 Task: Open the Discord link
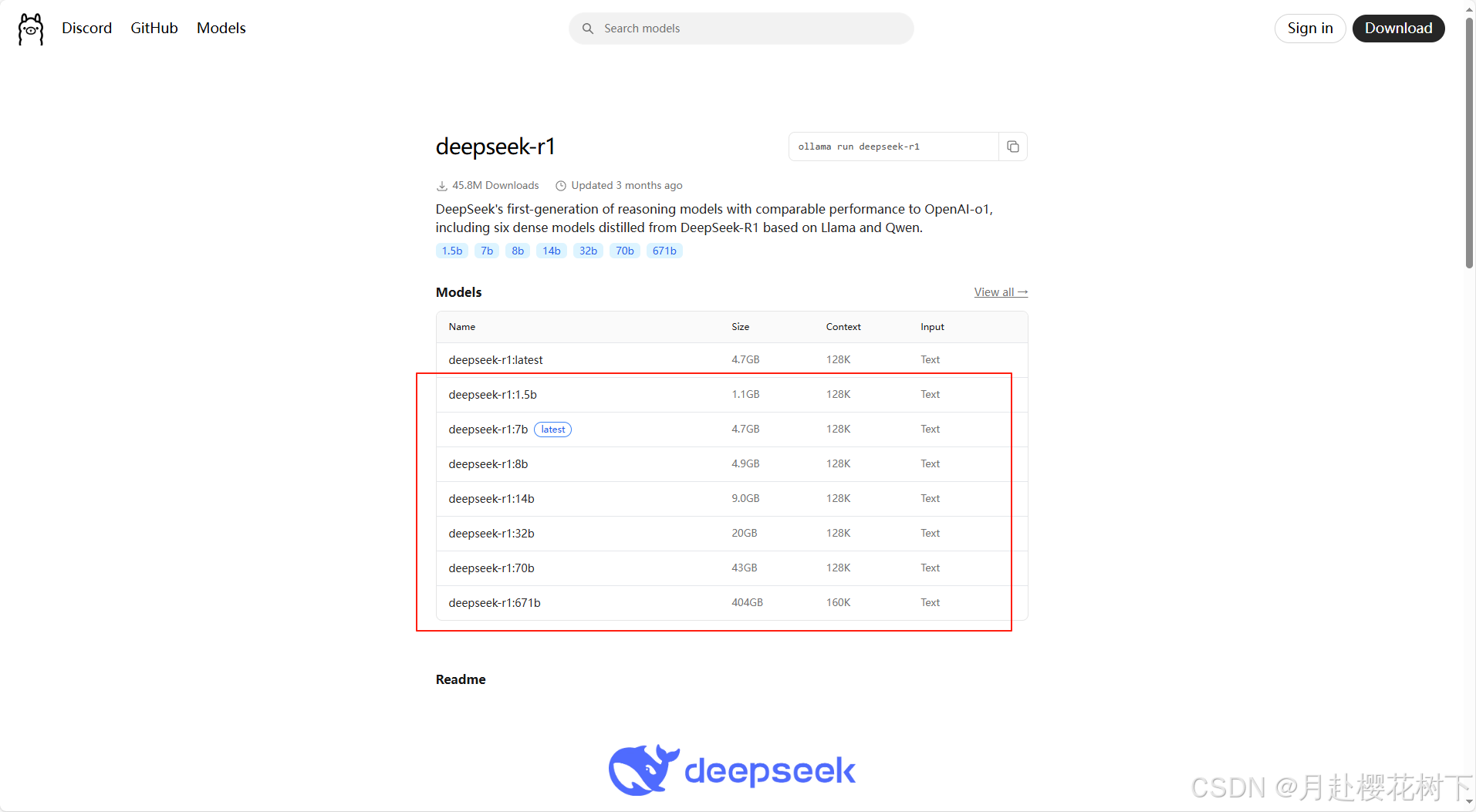pyautogui.click(x=86, y=28)
